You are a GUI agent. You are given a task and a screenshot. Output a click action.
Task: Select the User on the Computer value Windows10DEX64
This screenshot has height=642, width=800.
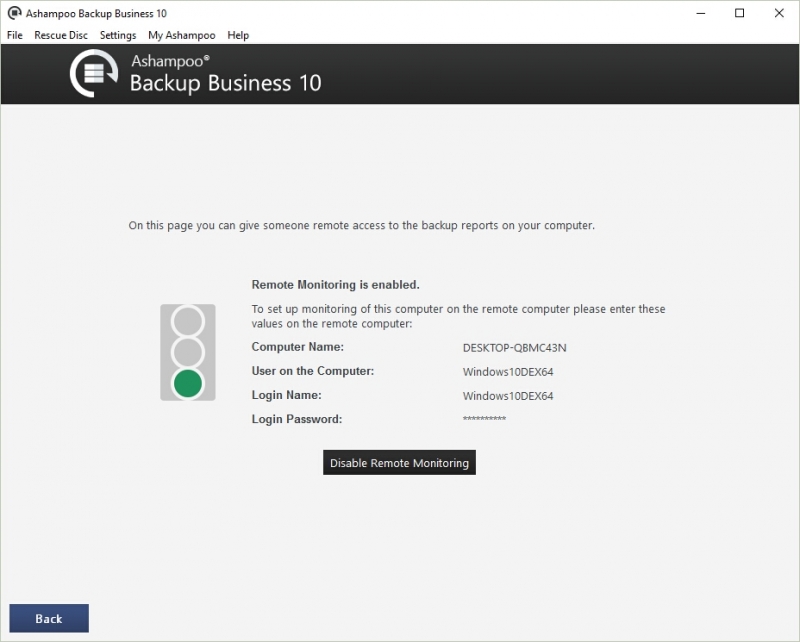(508, 372)
